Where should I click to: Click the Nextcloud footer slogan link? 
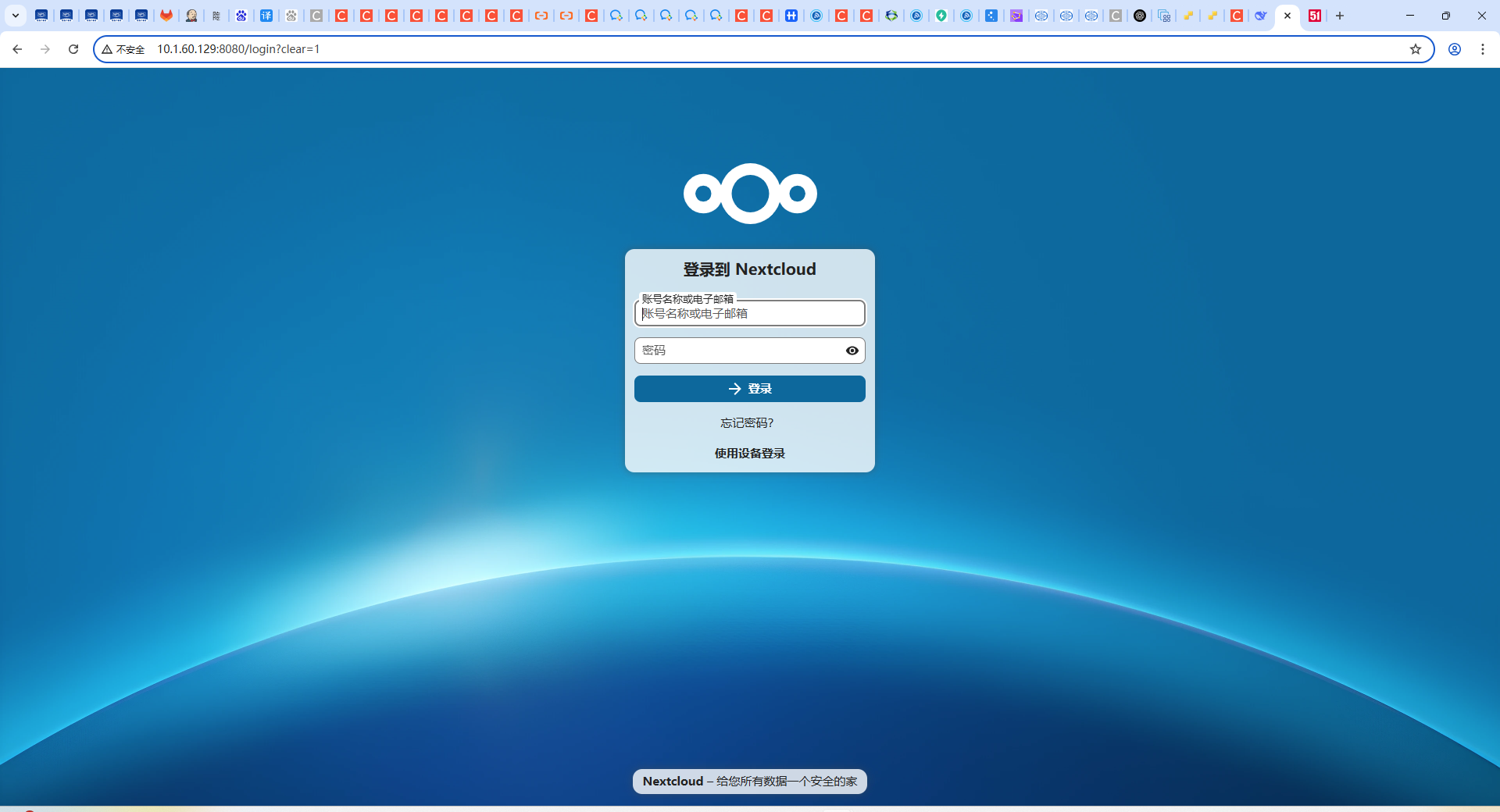click(750, 782)
